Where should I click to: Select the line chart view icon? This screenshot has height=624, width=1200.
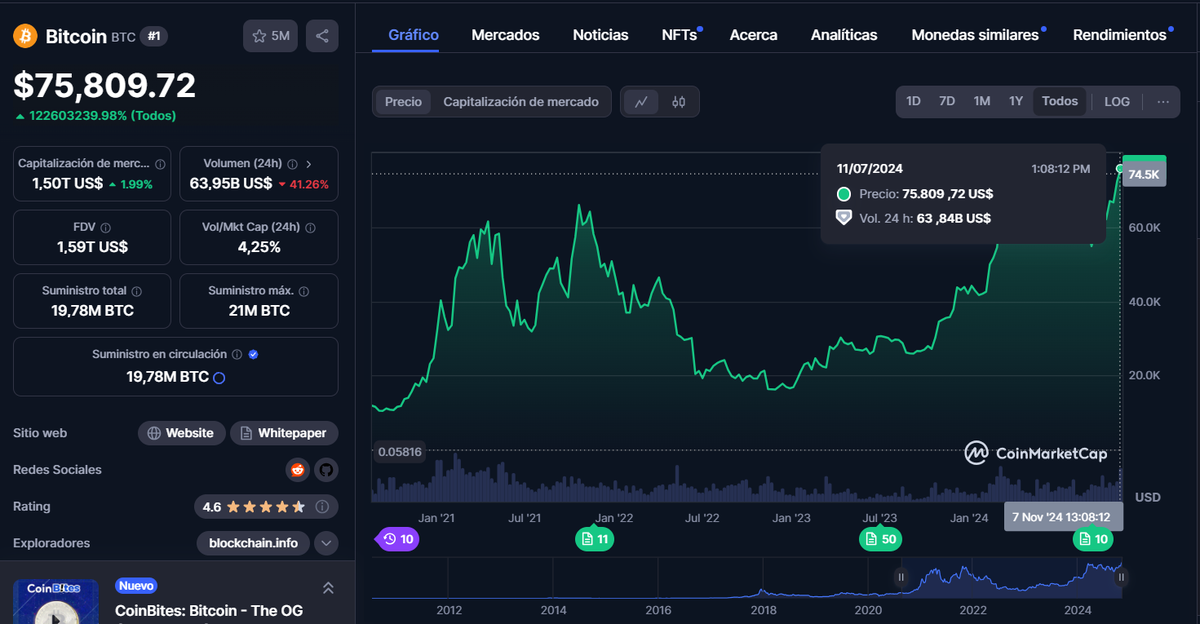pos(641,102)
